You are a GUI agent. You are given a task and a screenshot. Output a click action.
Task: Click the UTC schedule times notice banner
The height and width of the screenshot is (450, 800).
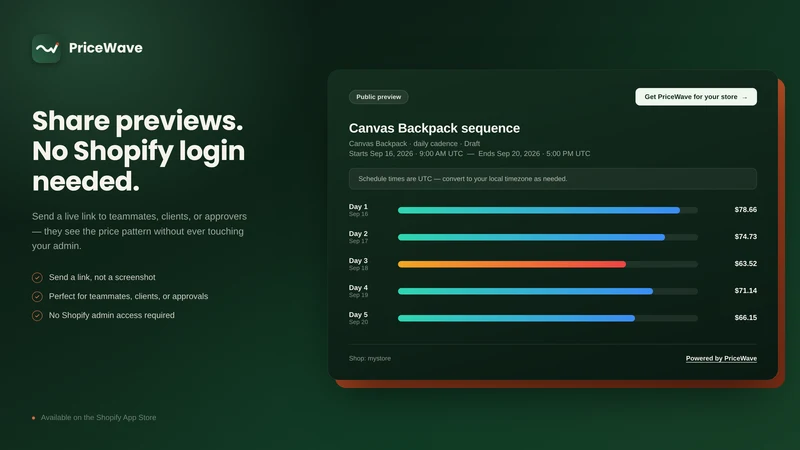(553, 179)
